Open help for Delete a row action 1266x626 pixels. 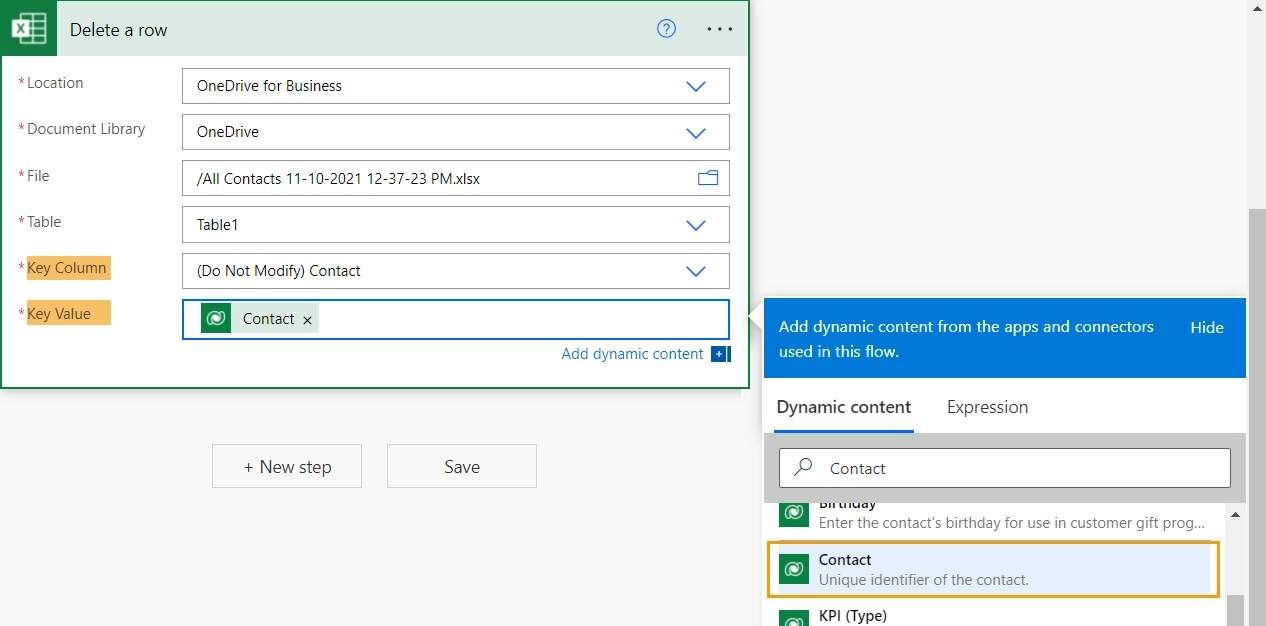point(666,29)
